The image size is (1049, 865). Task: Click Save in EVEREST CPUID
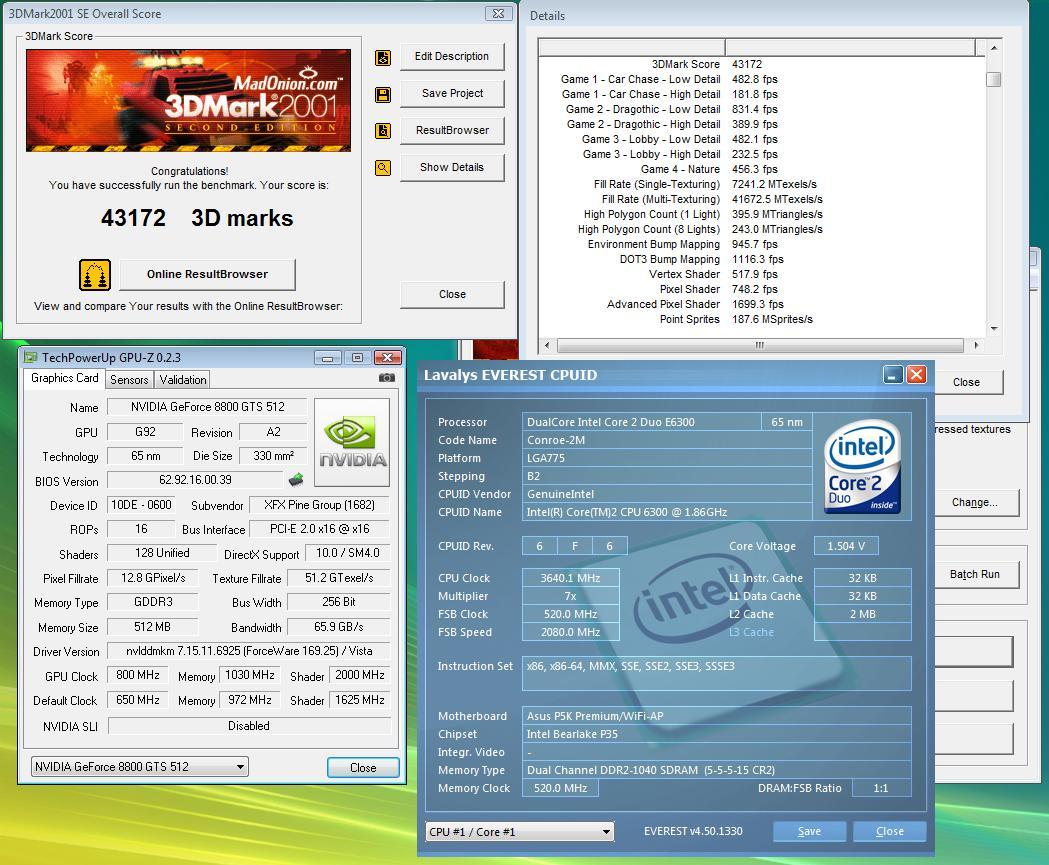tap(809, 832)
